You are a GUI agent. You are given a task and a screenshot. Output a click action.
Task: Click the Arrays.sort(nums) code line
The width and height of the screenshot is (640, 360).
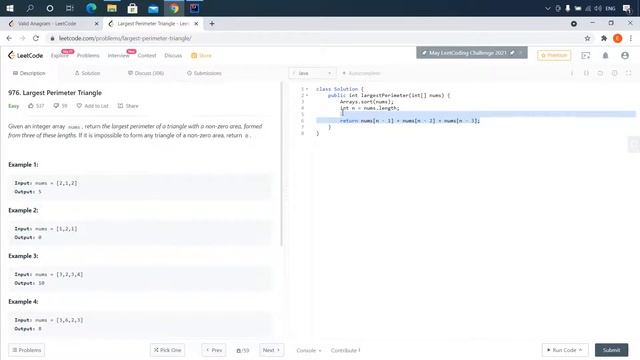pos(367,102)
